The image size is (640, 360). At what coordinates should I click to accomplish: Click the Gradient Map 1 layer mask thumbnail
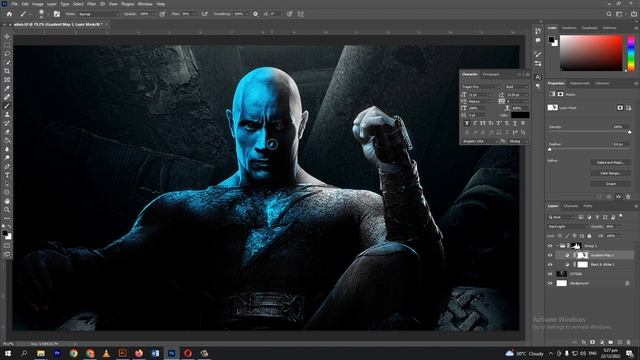[583, 256]
